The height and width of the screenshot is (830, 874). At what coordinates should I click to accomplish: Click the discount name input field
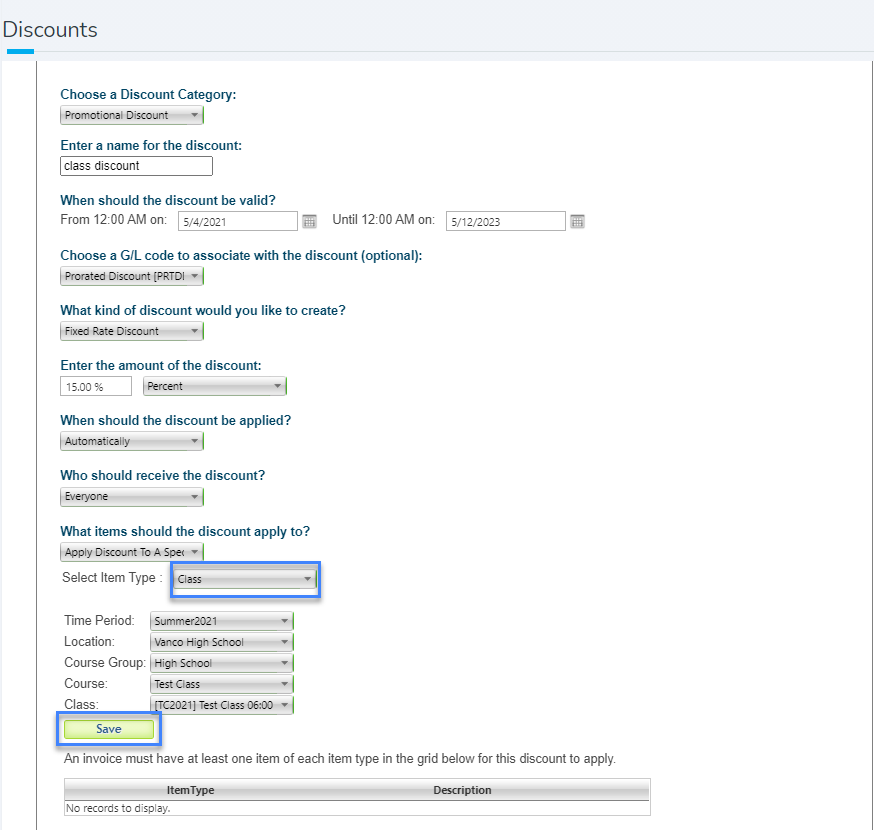point(137,166)
